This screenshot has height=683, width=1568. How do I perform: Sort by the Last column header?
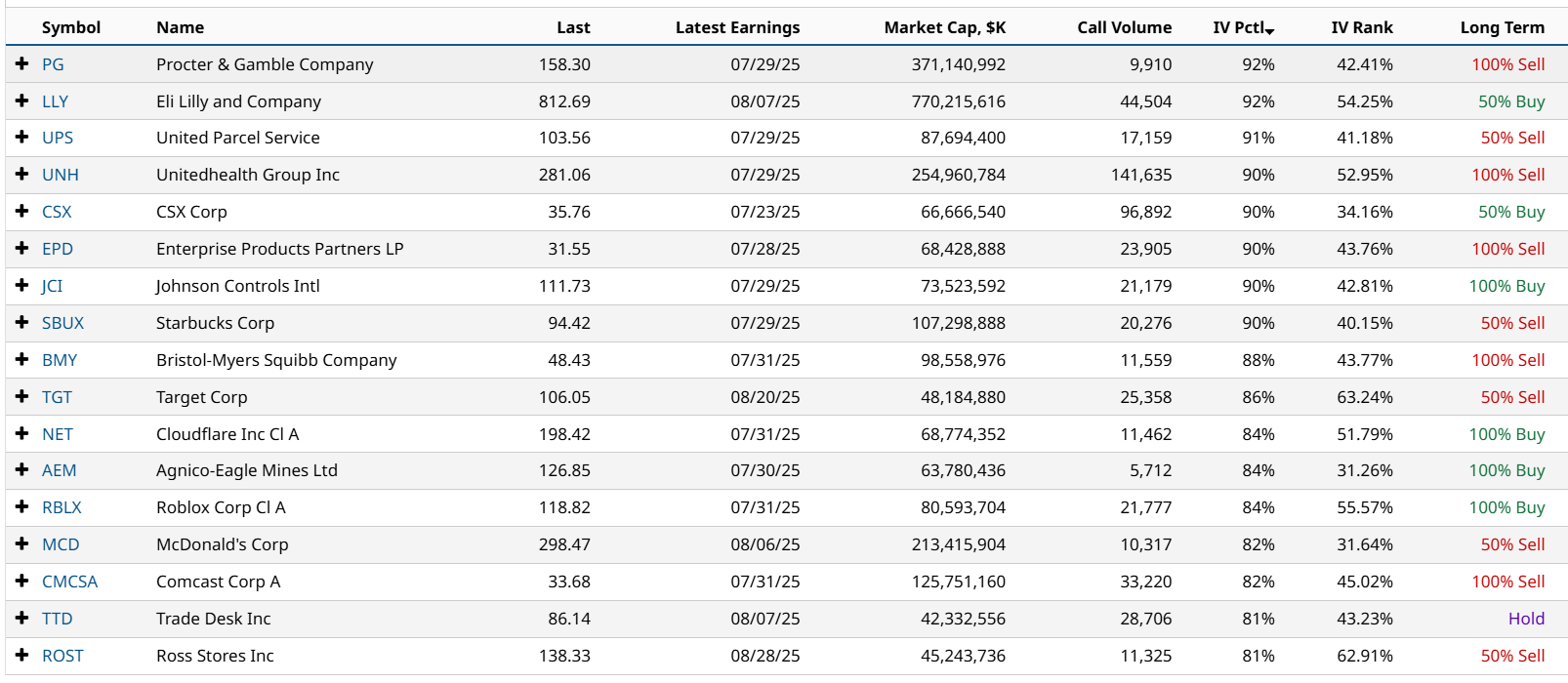(573, 27)
